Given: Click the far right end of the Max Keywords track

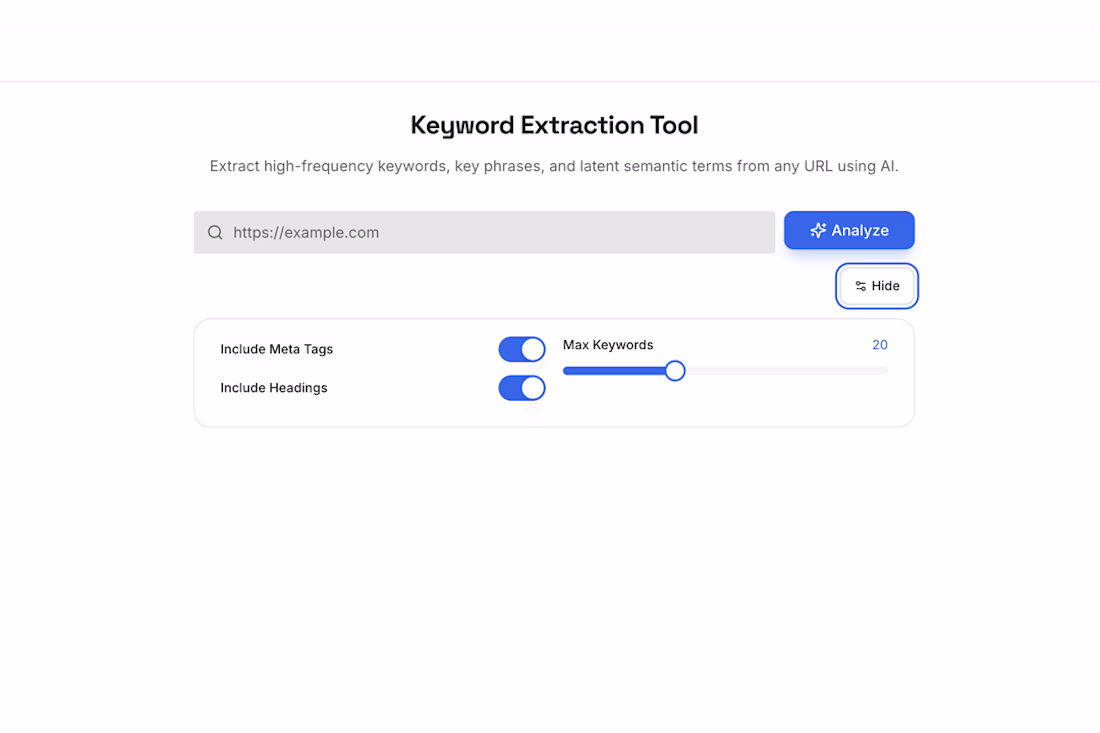Looking at the screenshot, I should coord(885,370).
